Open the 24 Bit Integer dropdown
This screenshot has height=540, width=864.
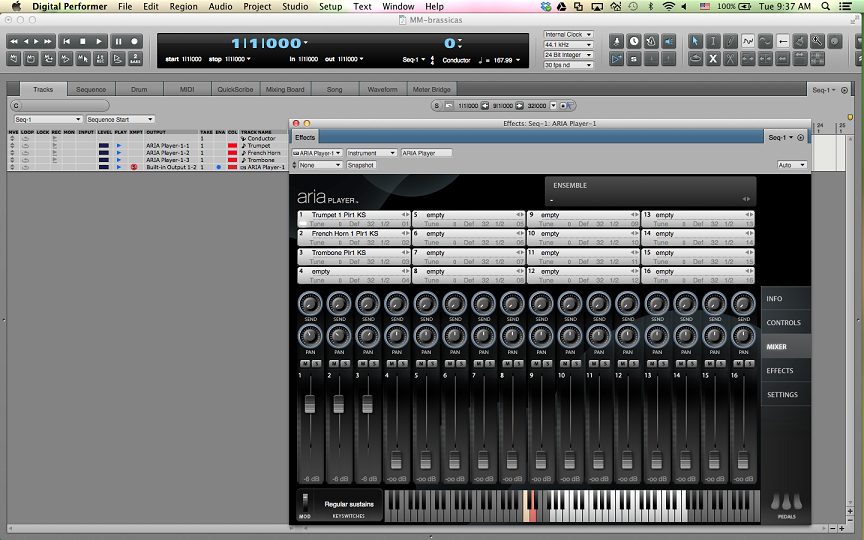coord(568,55)
